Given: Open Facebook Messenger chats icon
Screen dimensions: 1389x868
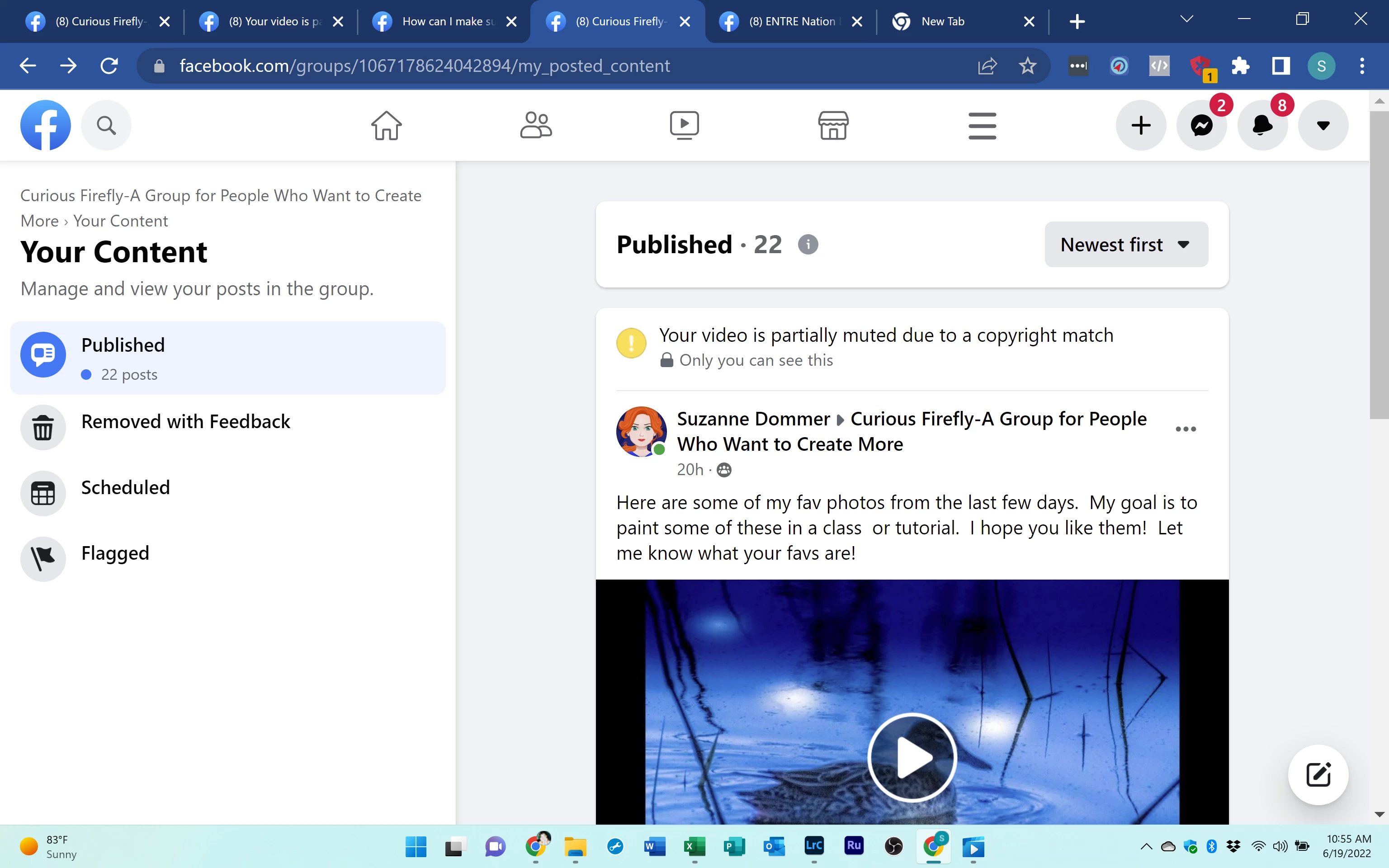Looking at the screenshot, I should [x=1201, y=125].
